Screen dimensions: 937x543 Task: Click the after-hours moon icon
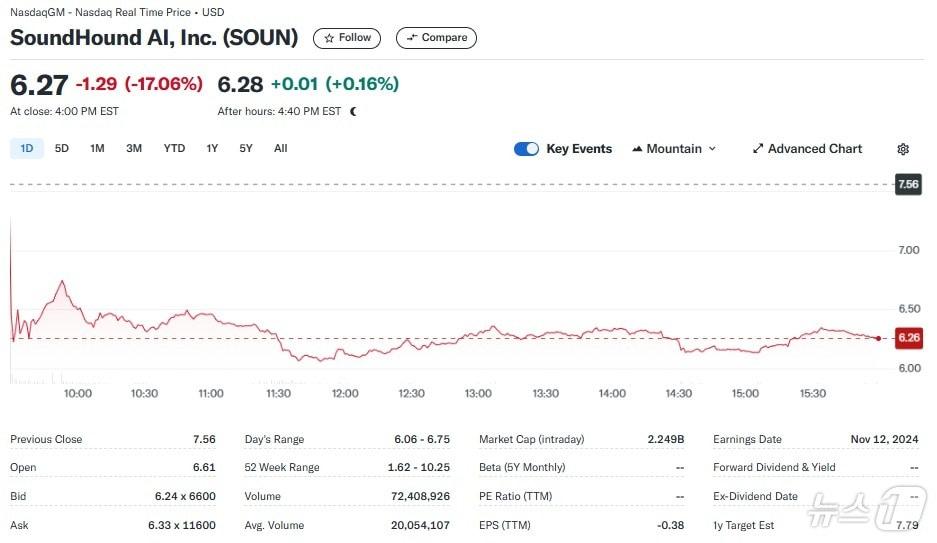[353, 111]
